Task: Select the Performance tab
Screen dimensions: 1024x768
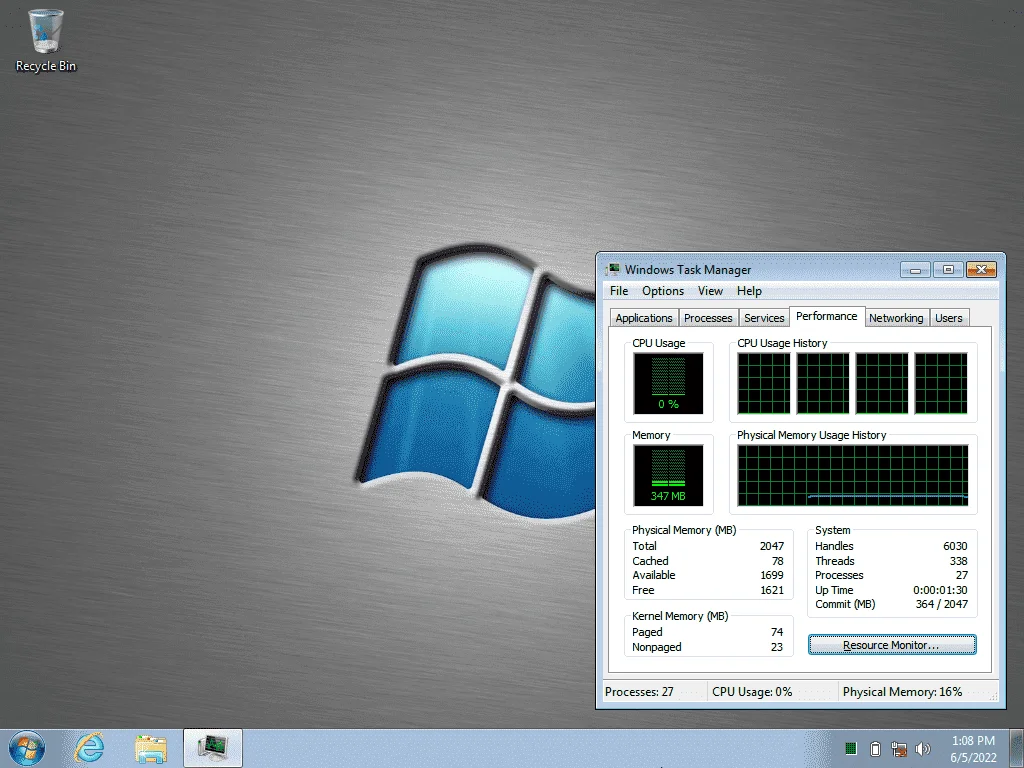Action: click(827, 316)
